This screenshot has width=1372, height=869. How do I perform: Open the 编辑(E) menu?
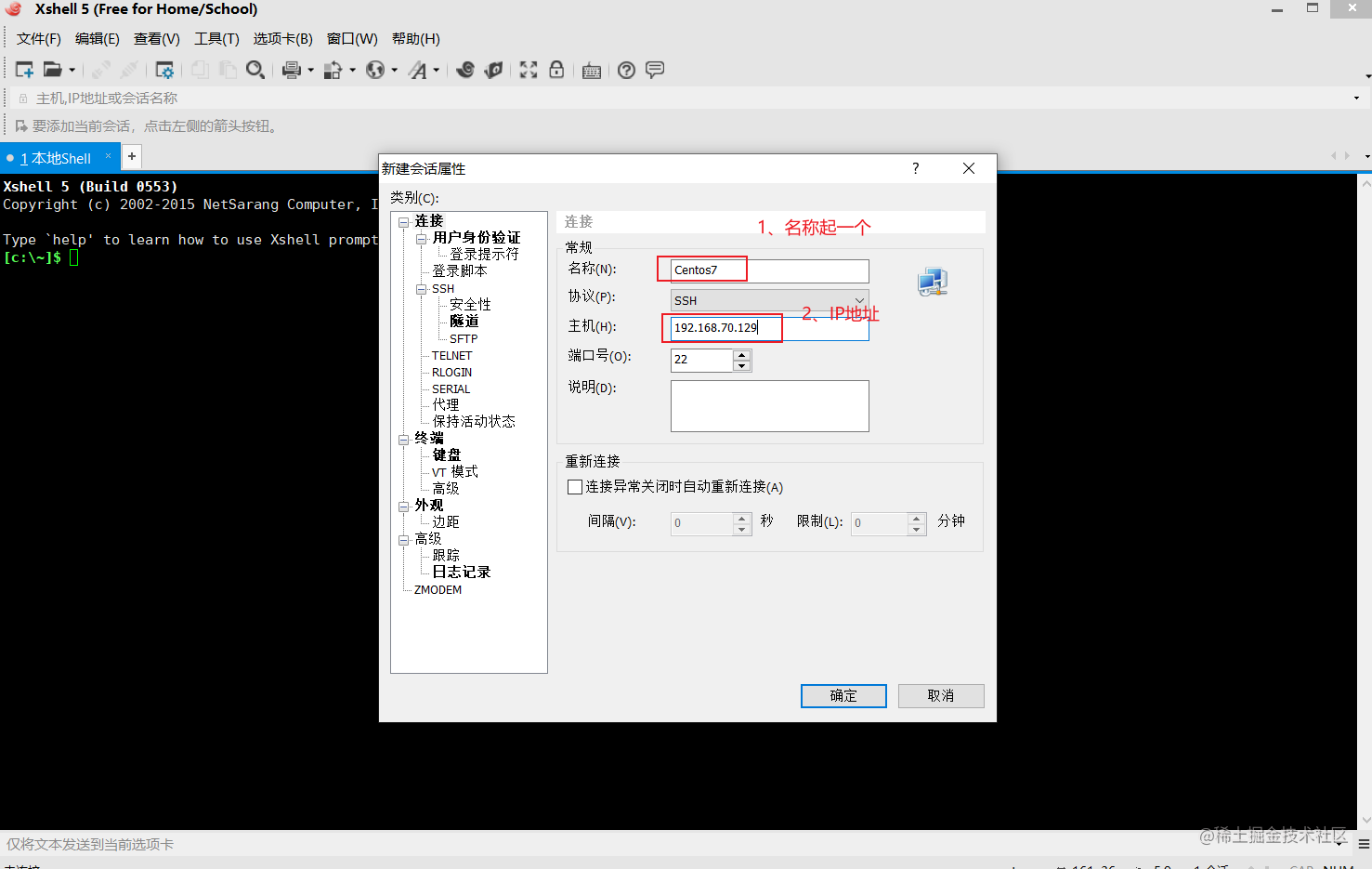[98, 39]
